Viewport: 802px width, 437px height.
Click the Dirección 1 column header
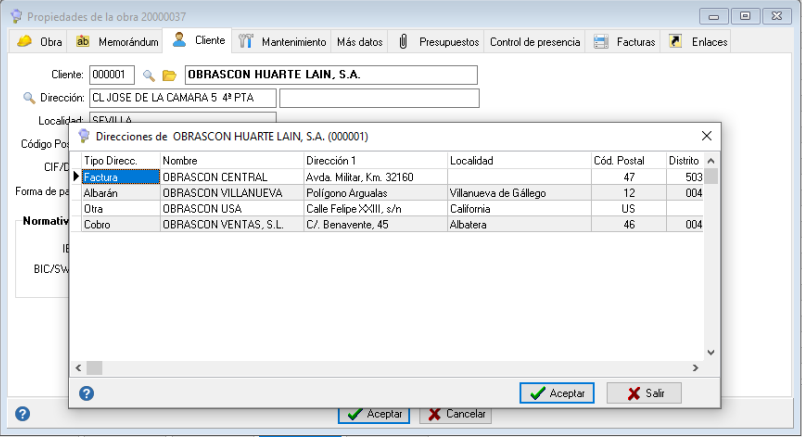(x=375, y=161)
